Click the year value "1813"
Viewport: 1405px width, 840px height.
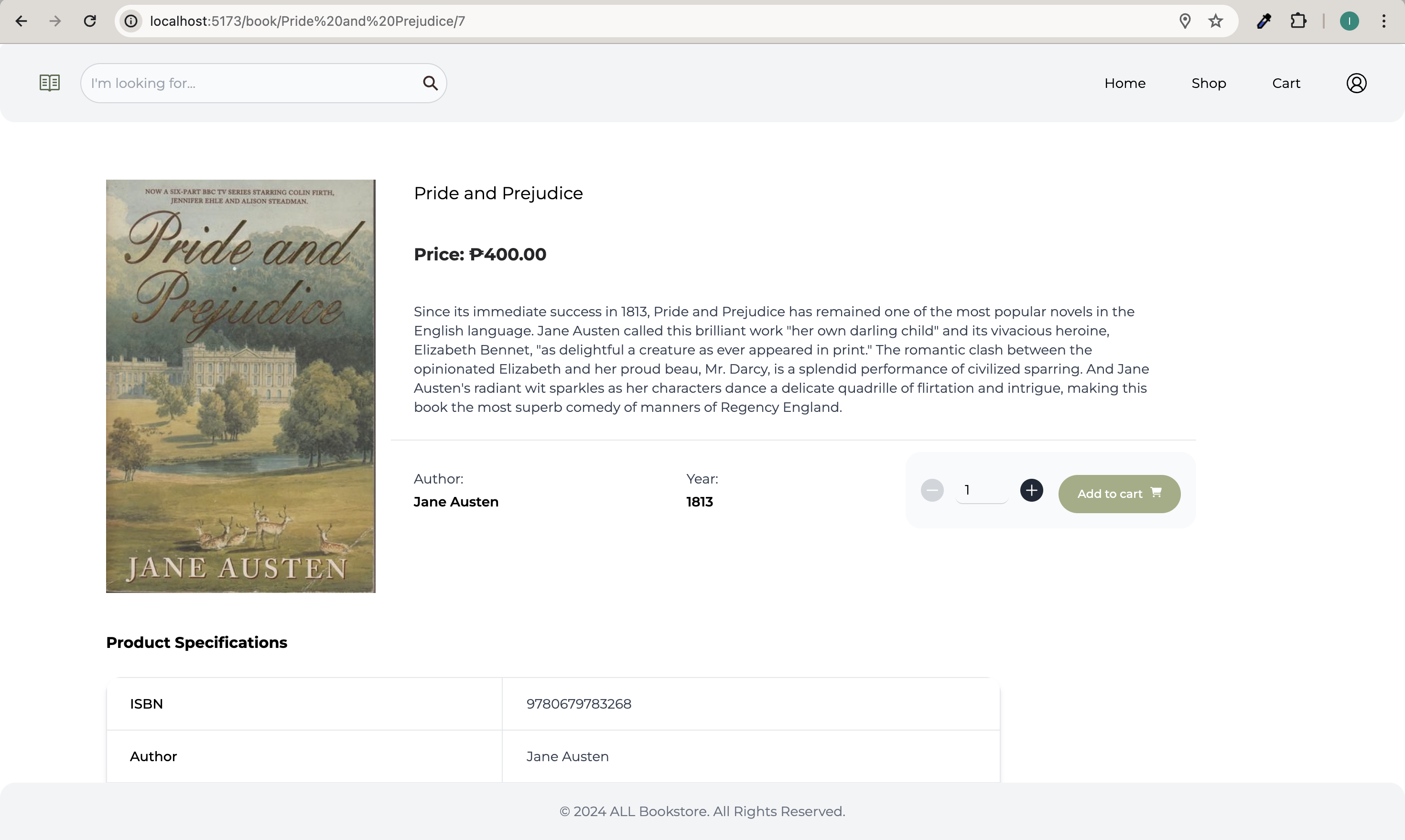tap(700, 502)
